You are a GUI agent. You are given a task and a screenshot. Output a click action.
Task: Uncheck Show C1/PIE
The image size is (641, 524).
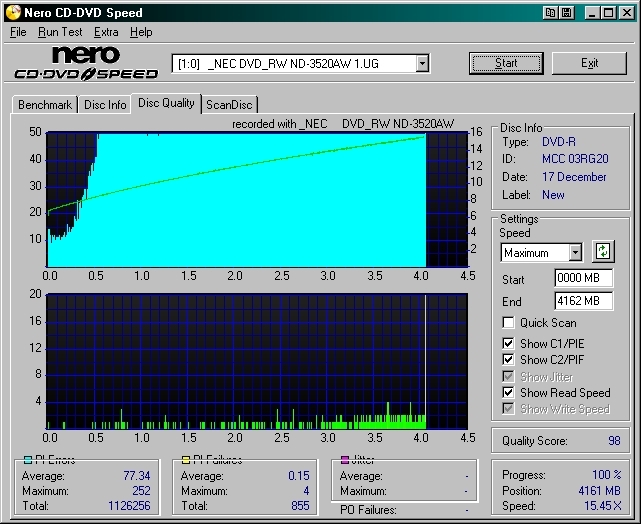508,343
